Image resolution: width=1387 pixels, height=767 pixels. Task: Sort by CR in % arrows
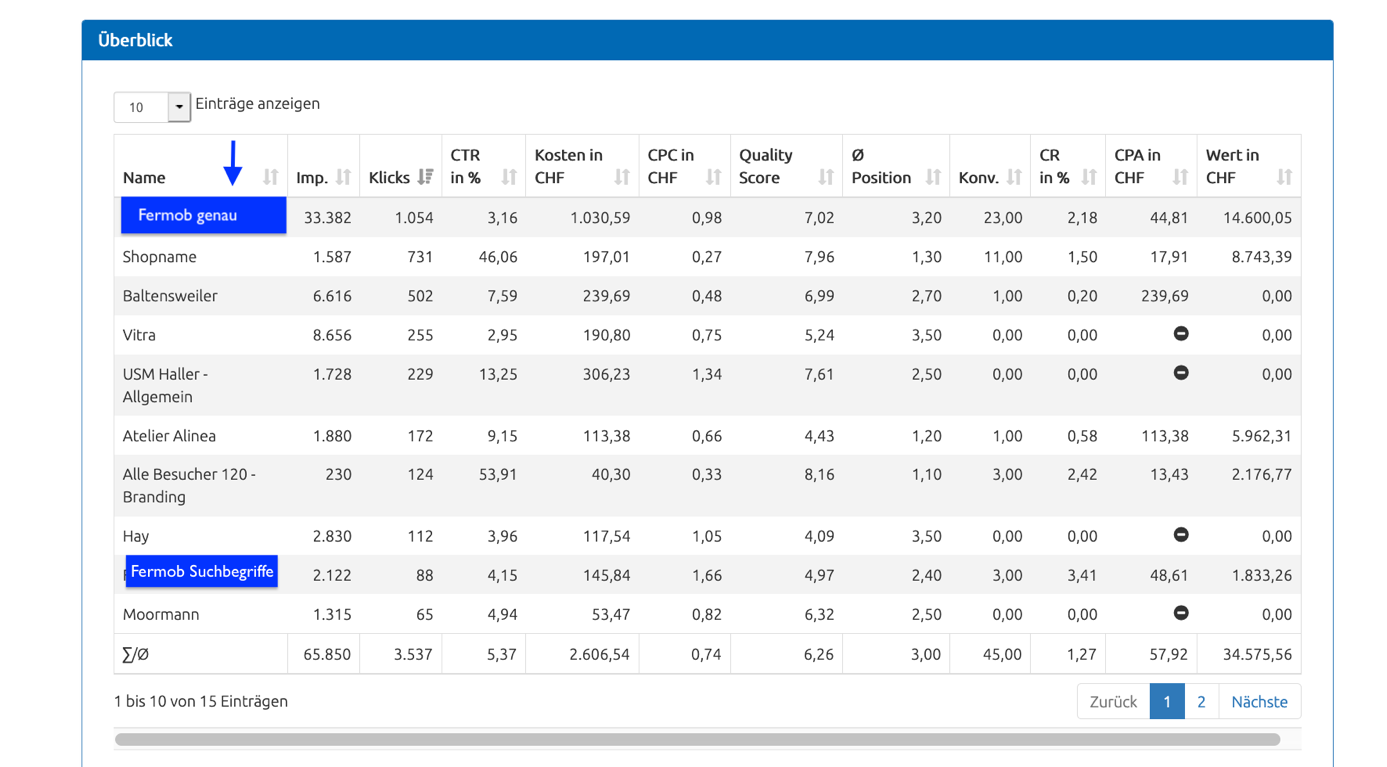pyautogui.click(x=1089, y=177)
